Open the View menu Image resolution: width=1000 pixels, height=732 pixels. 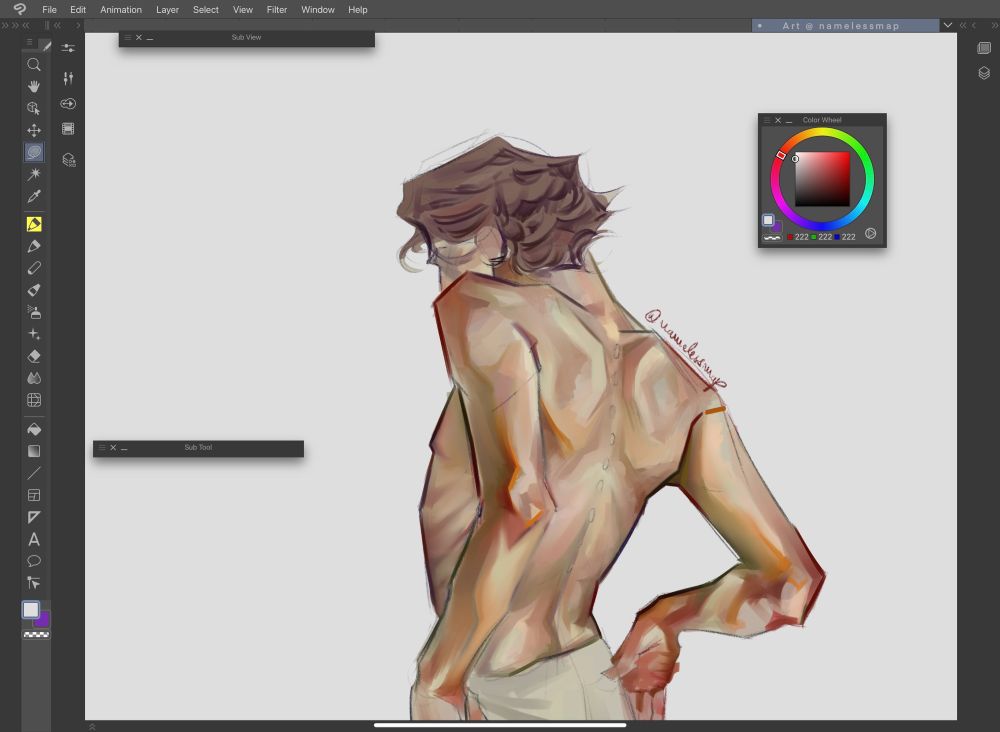click(242, 10)
